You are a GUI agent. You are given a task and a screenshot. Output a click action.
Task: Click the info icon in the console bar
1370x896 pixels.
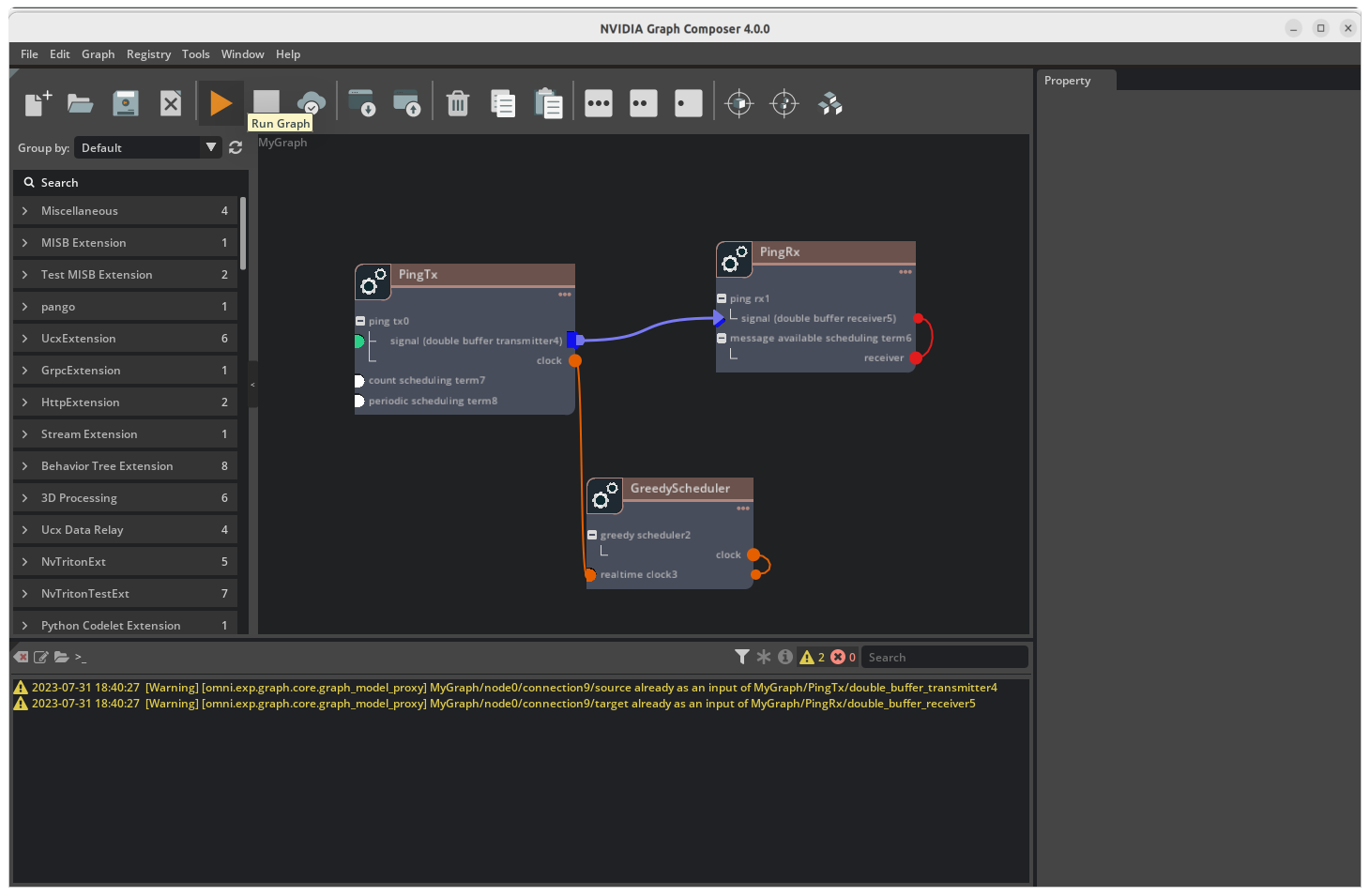tap(785, 657)
